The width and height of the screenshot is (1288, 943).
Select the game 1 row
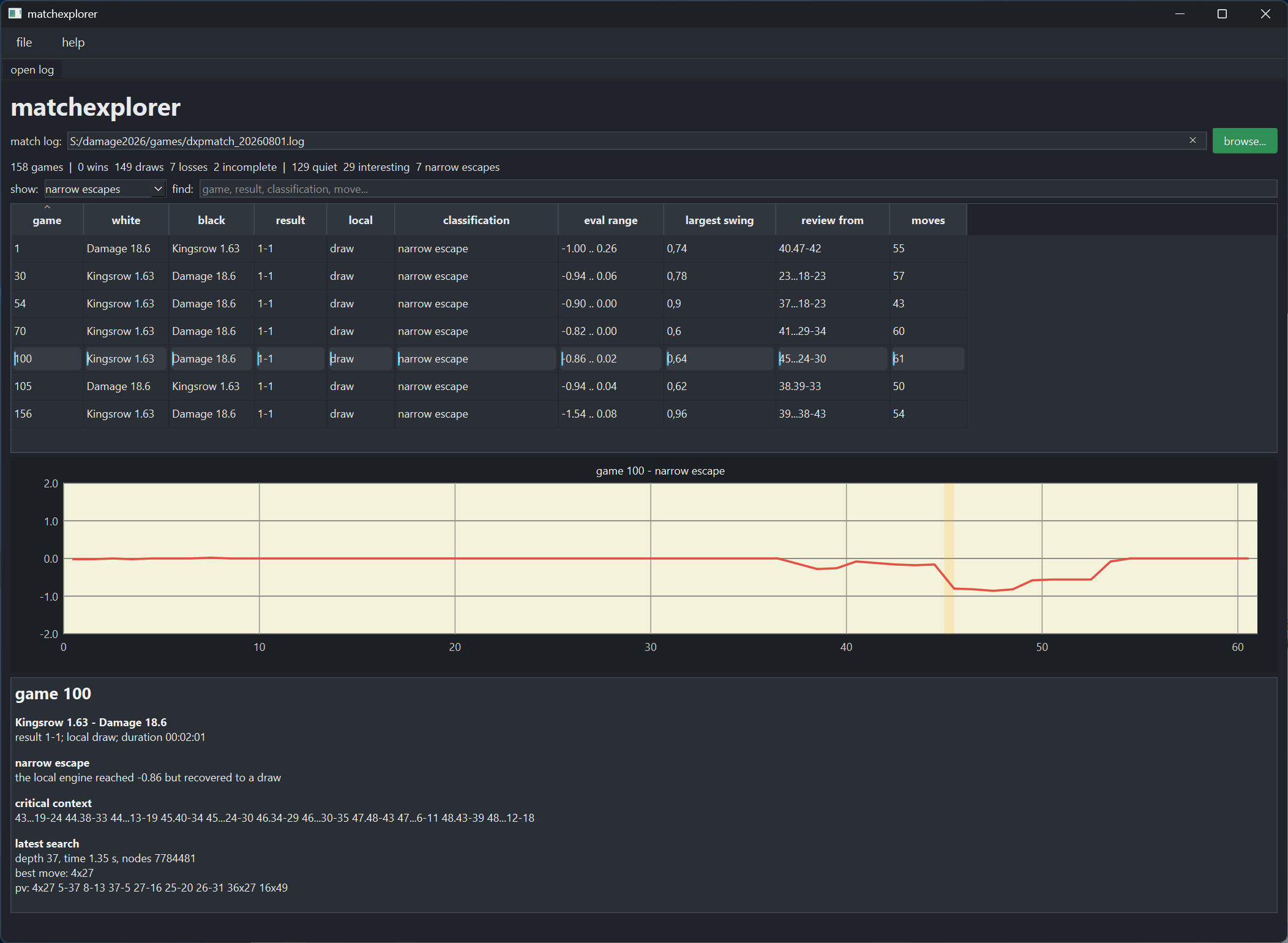(489, 249)
